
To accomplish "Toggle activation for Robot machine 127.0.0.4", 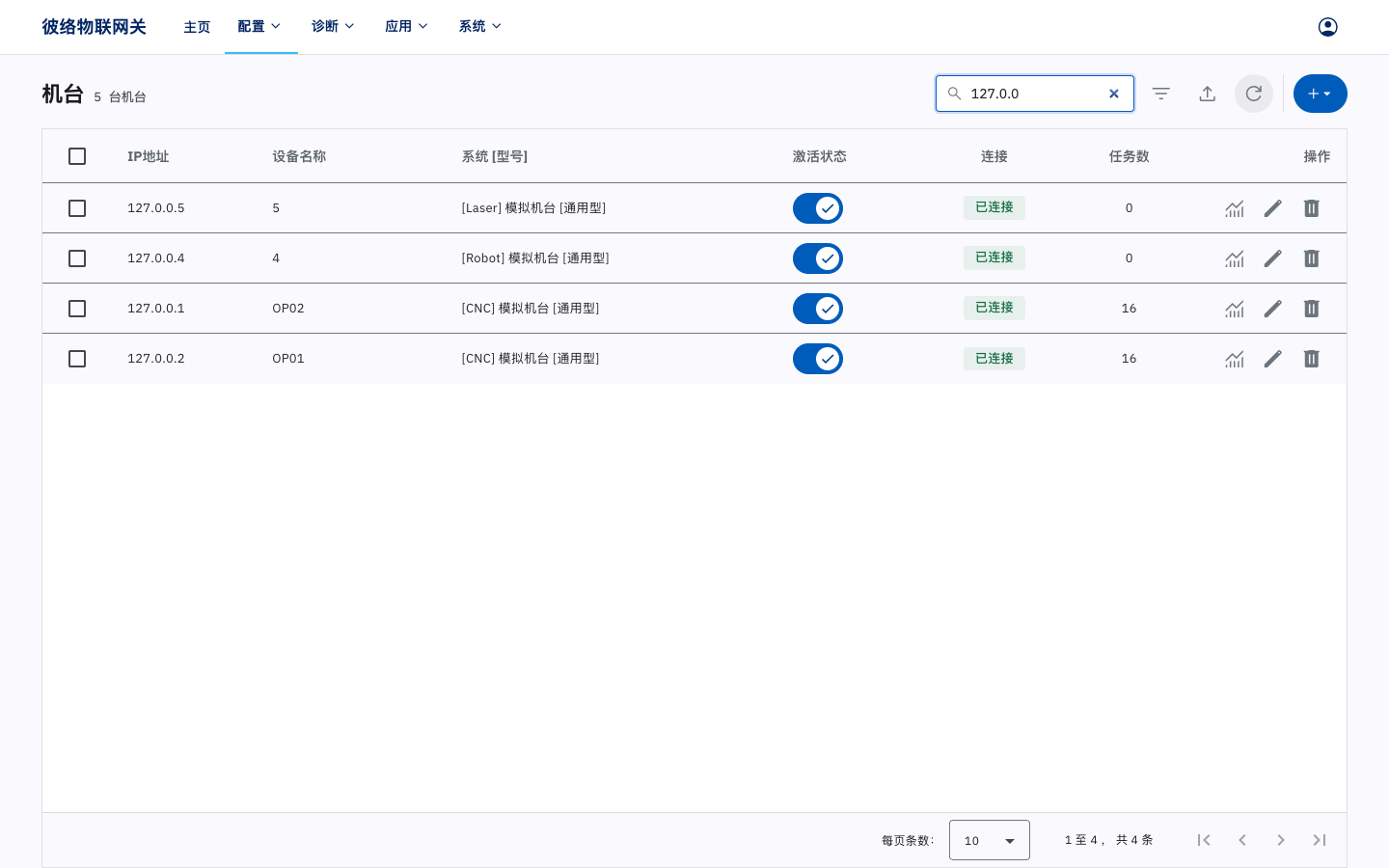I will (x=818, y=258).
